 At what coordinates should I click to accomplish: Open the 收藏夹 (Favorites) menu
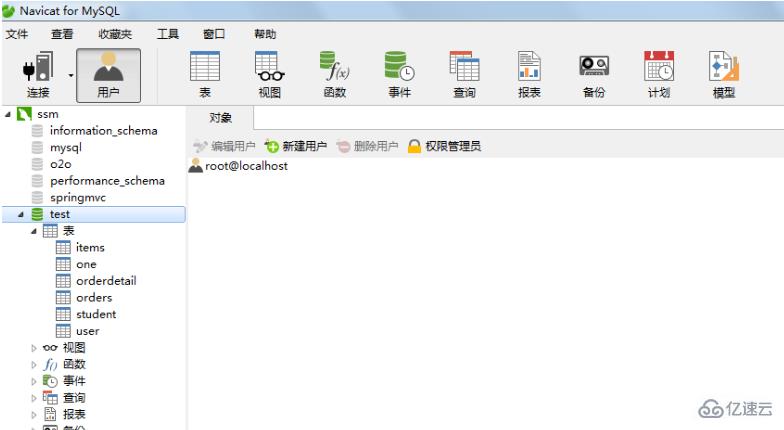coord(114,34)
